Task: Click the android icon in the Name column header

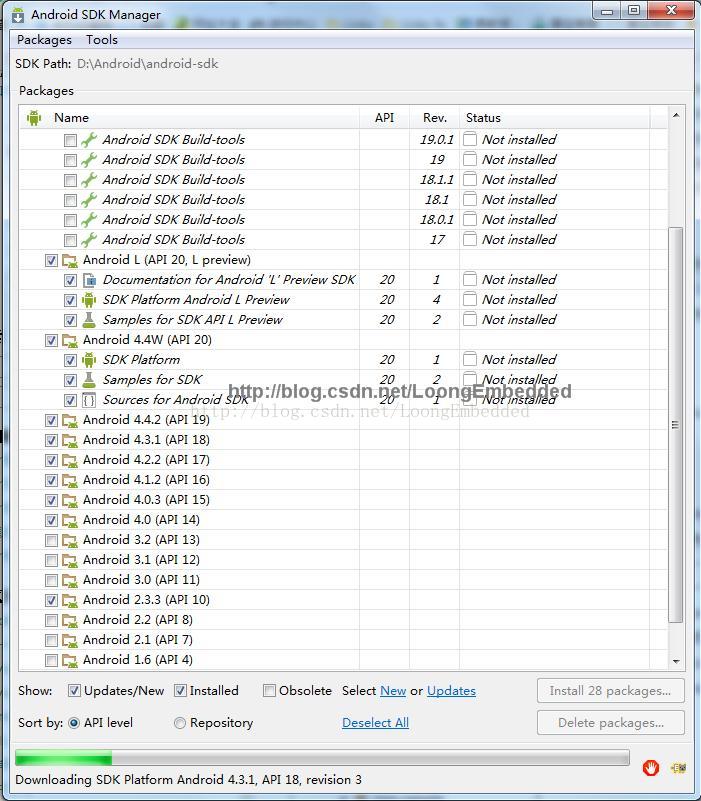Action: [34, 117]
